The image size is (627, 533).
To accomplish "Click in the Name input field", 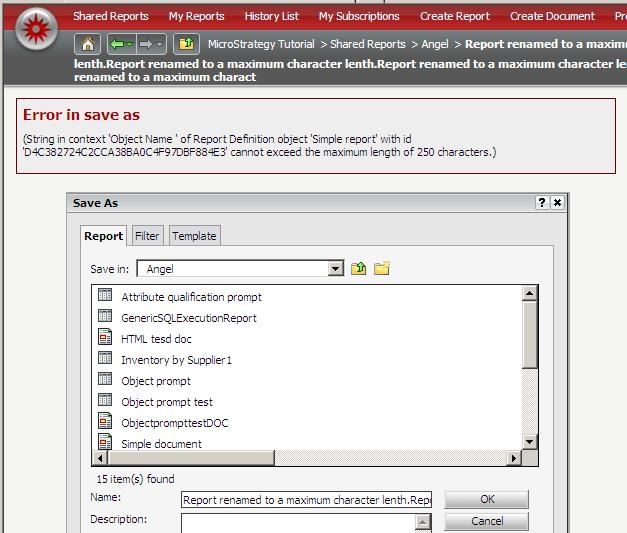I will (x=306, y=500).
